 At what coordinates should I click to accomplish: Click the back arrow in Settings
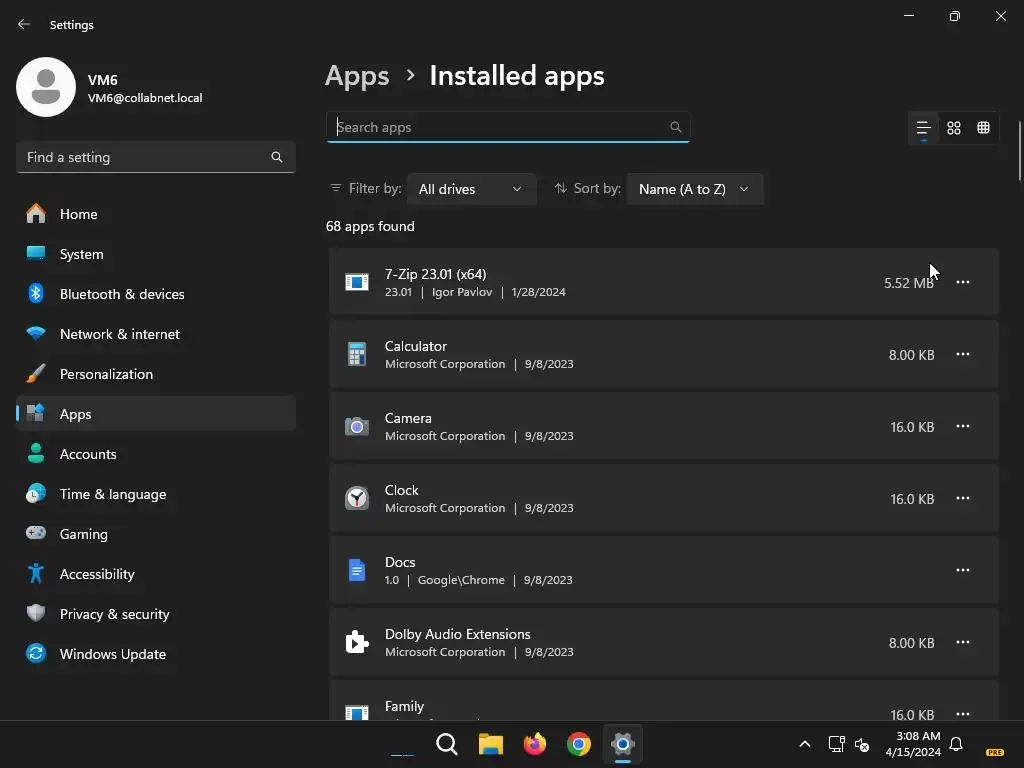[x=24, y=24]
